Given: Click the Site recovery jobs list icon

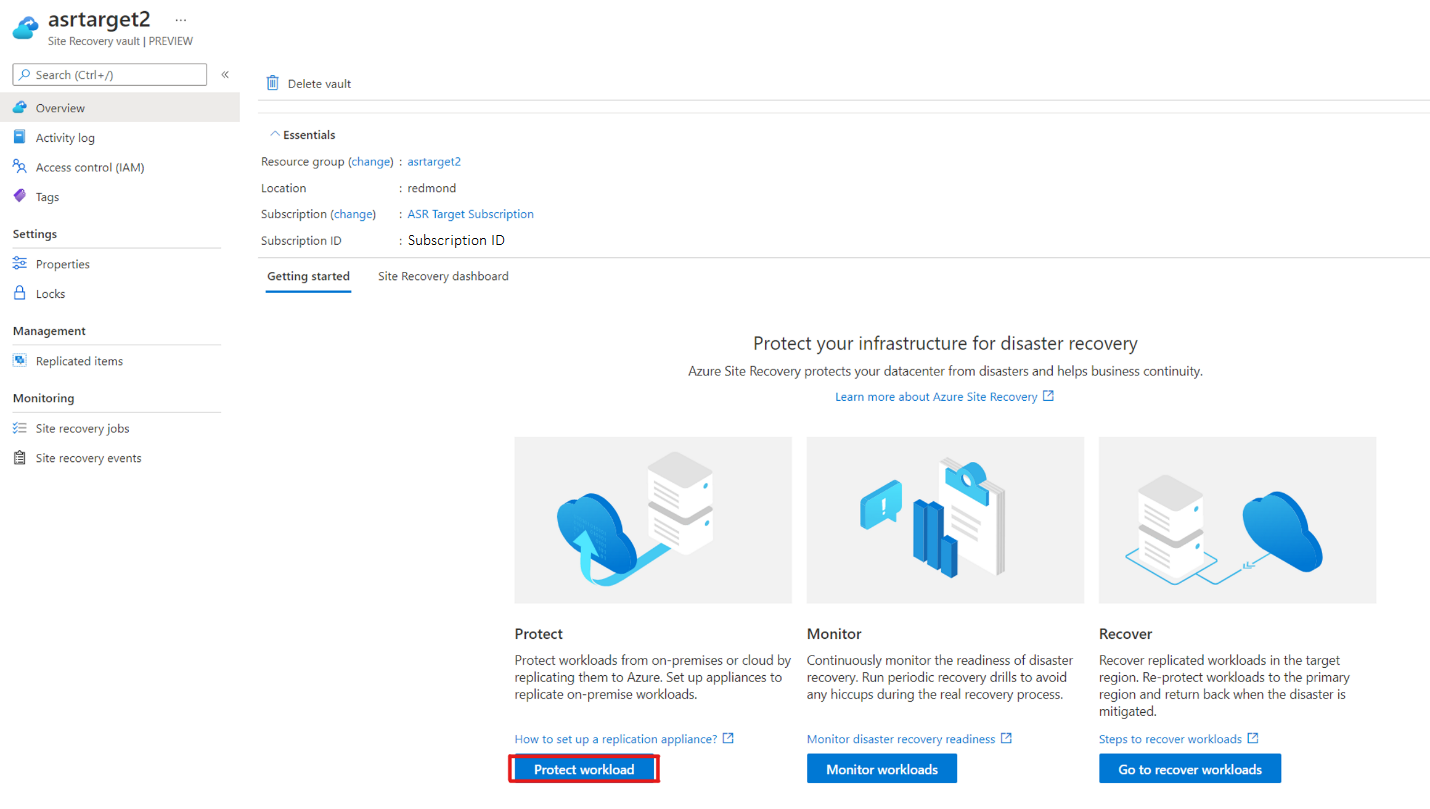Looking at the screenshot, I should [20, 428].
